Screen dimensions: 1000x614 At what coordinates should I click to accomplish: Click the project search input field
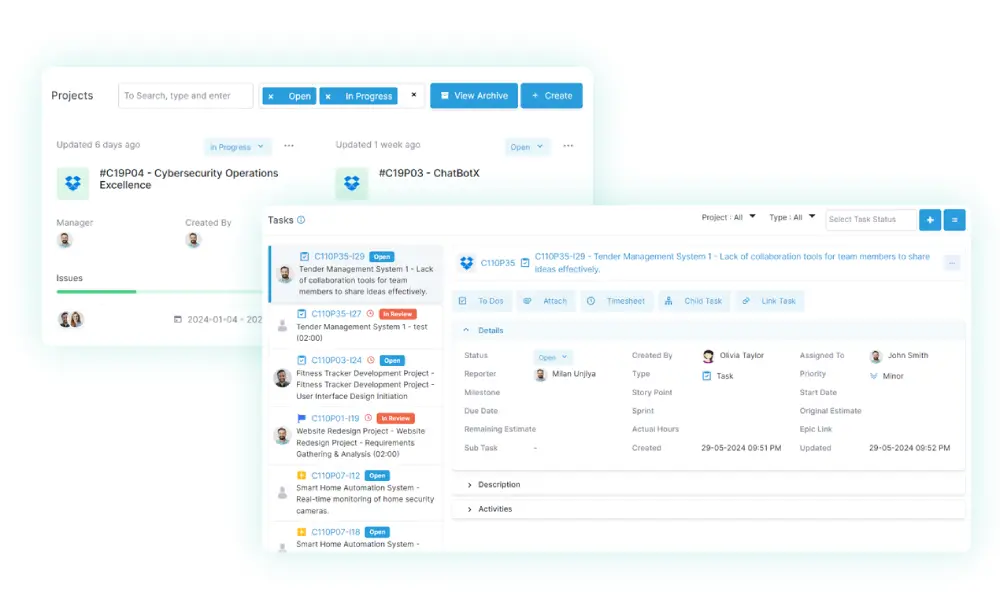click(x=185, y=96)
